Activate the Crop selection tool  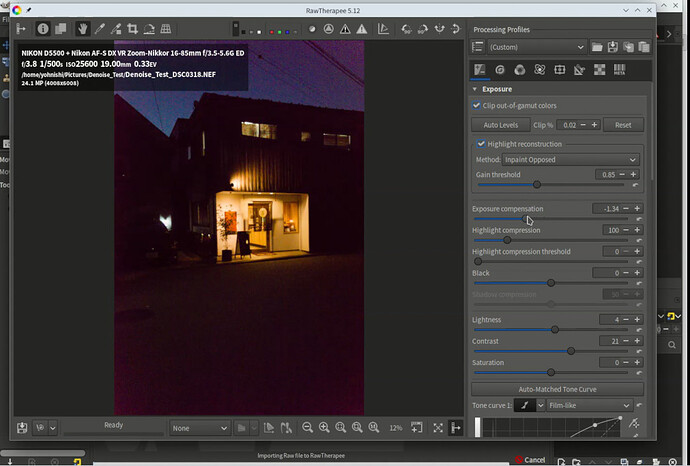click(132, 29)
